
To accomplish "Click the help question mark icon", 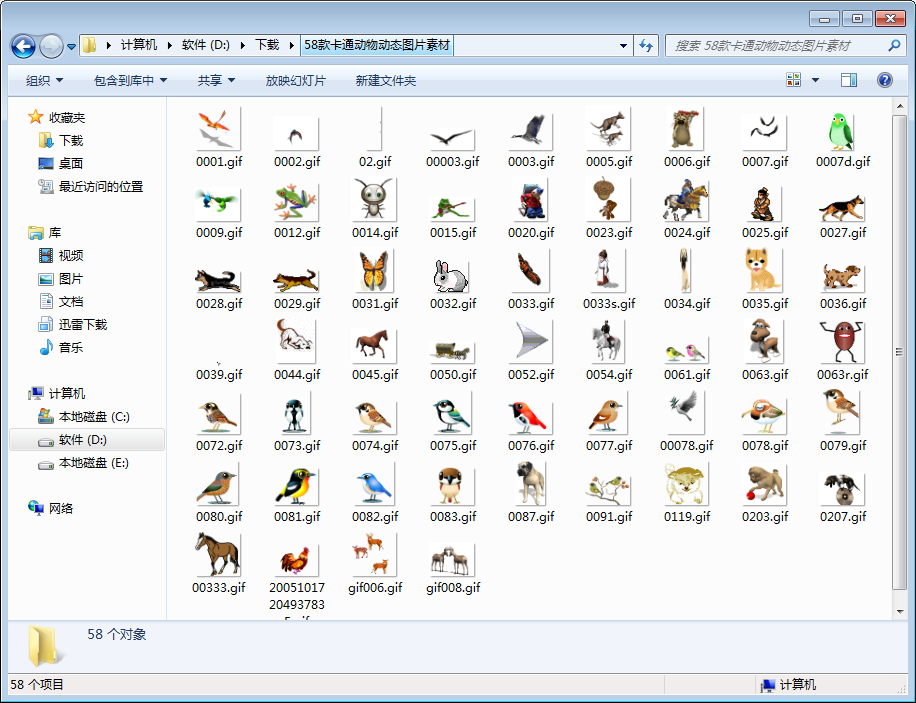I will 884,80.
